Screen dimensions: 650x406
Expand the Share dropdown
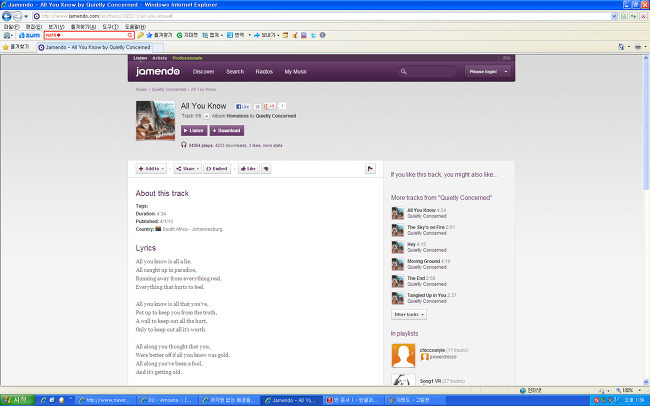(187, 169)
